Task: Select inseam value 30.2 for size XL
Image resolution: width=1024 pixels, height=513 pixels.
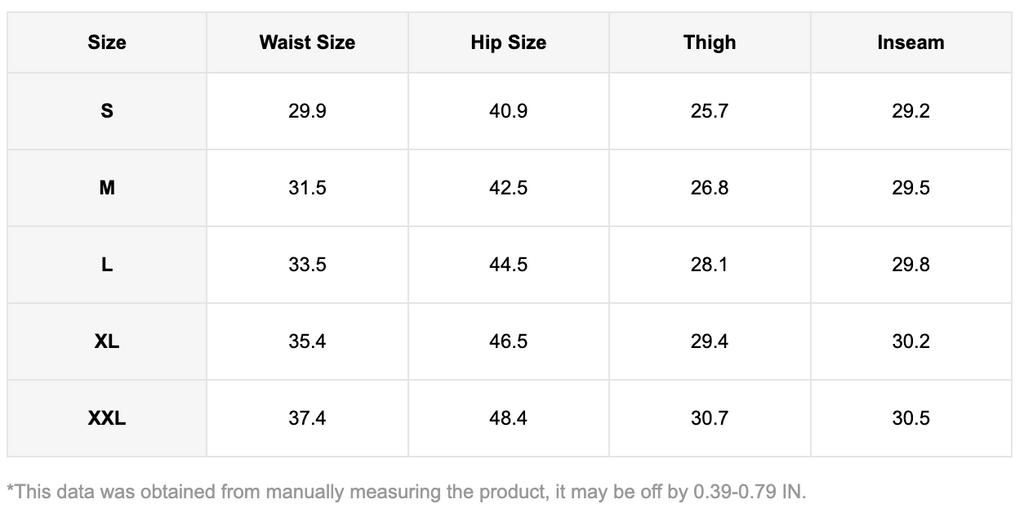Action: [x=910, y=341]
